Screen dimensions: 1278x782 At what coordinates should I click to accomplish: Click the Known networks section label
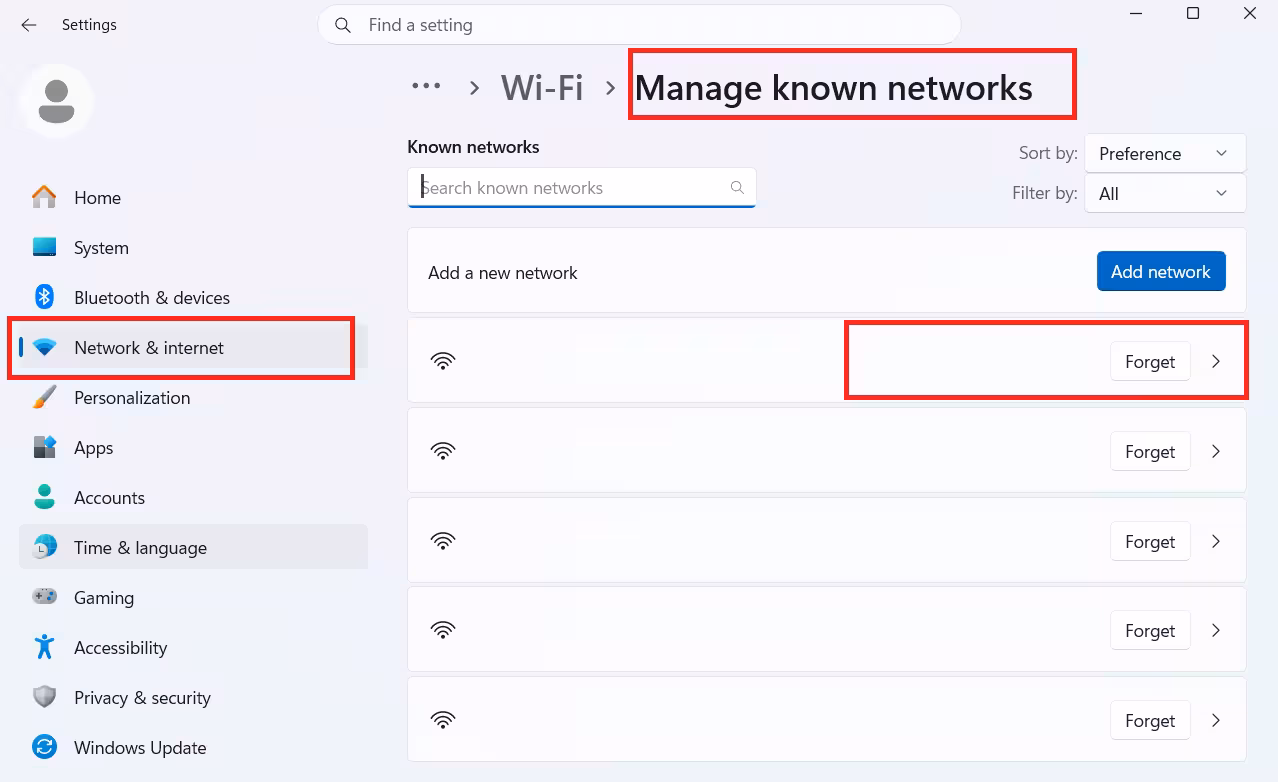473,147
